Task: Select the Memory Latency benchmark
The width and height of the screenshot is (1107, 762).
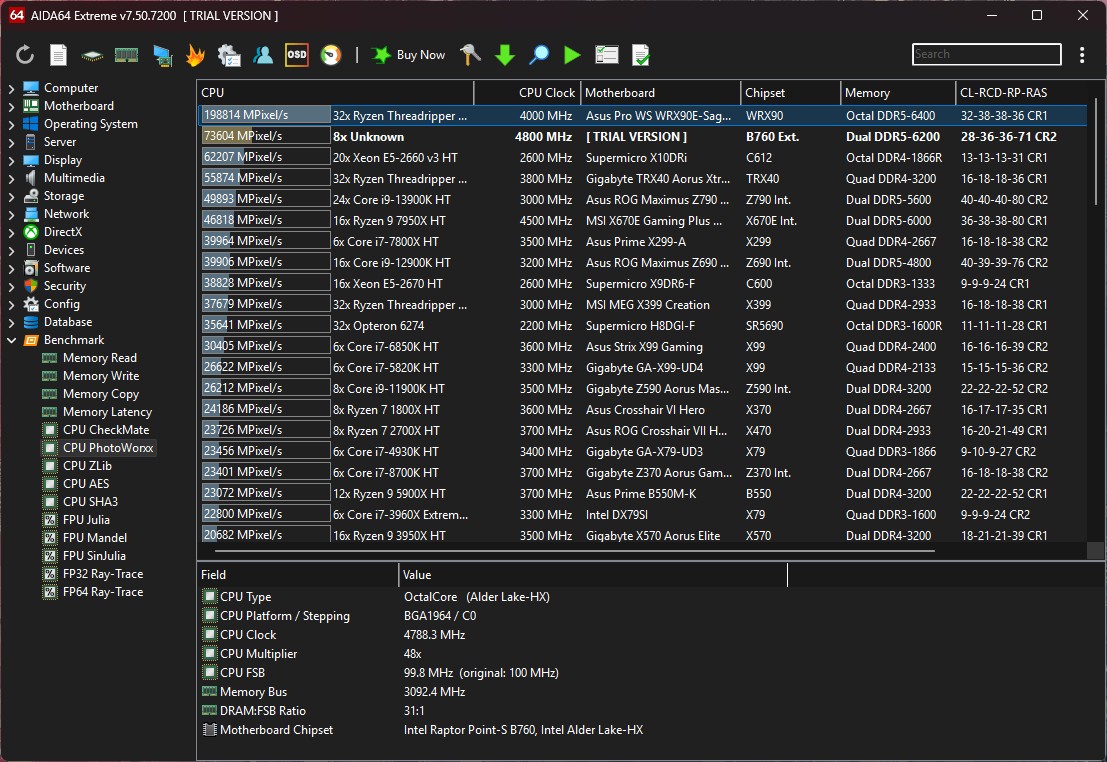Action: click(107, 412)
